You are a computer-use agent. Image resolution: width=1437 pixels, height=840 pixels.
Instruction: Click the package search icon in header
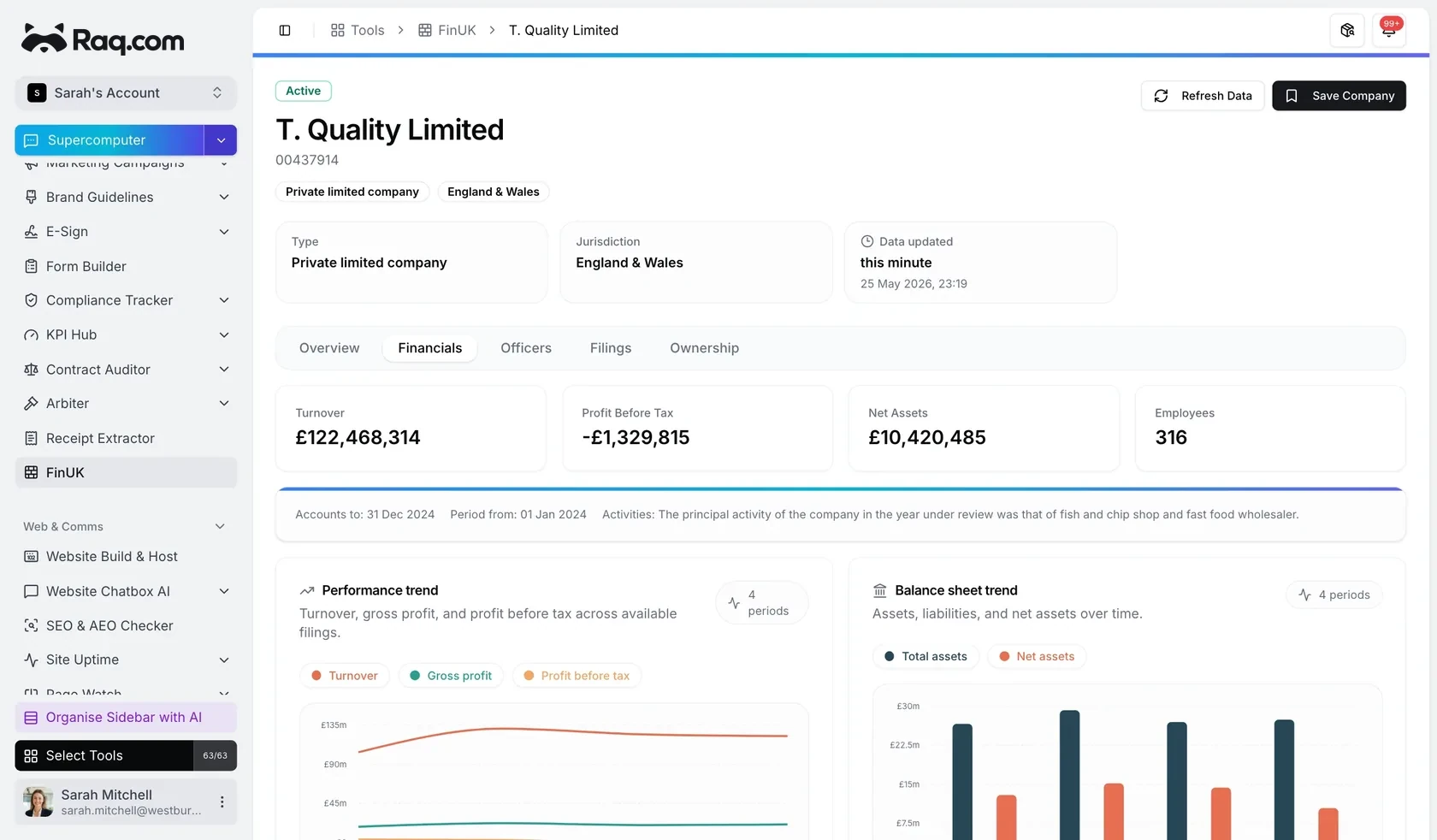1347,31
